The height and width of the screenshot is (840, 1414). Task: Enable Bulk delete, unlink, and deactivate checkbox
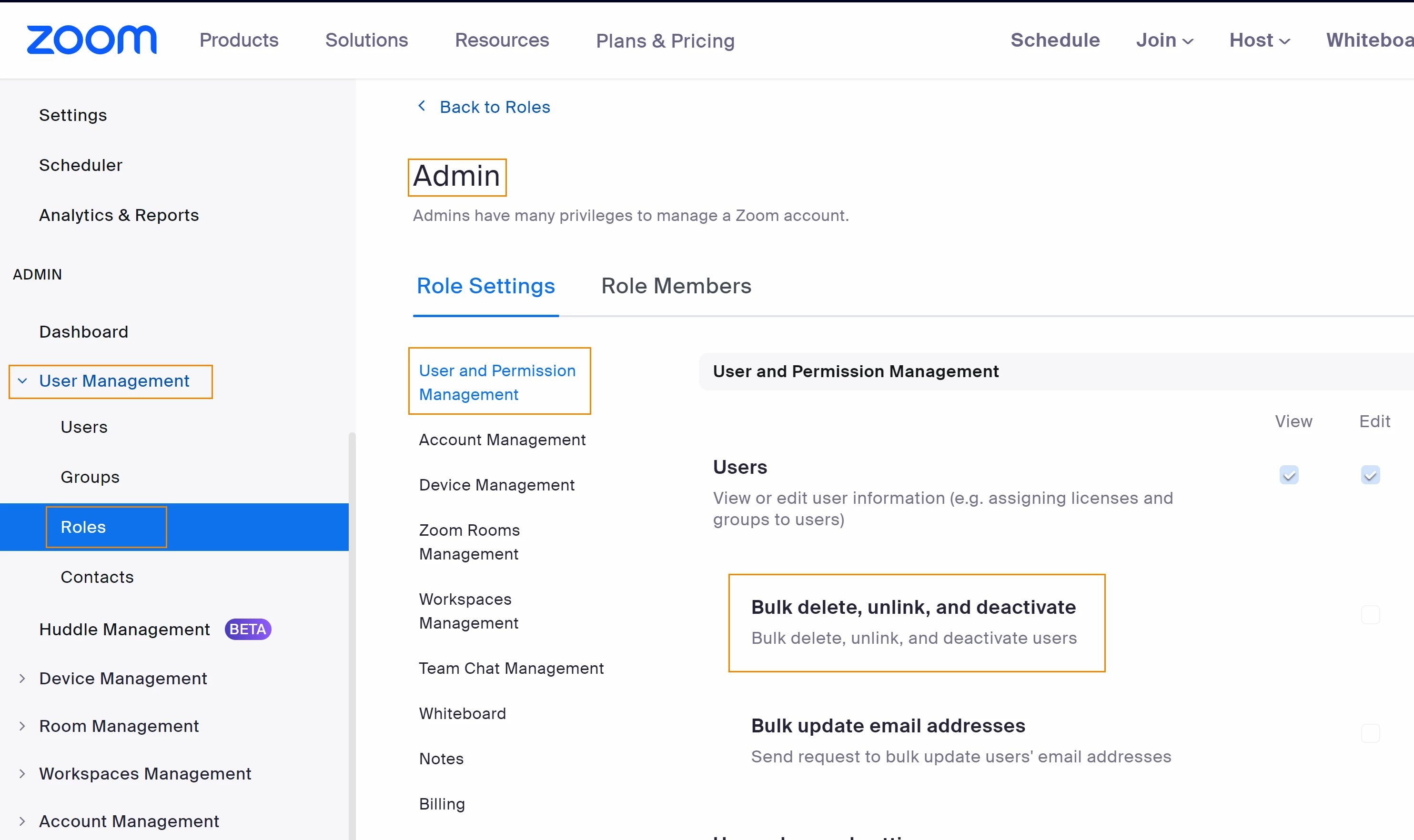tap(1370, 615)
